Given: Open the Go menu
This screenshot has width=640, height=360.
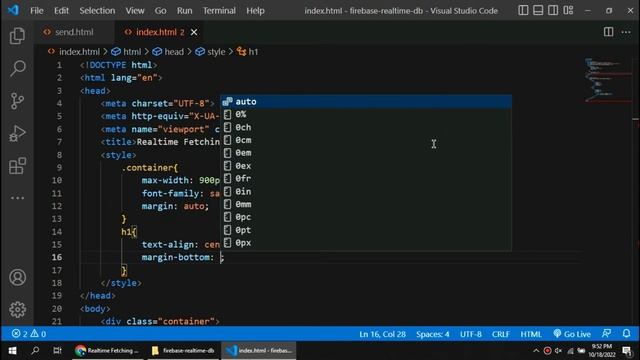Looking at the screenshot, I should (160, 10).
